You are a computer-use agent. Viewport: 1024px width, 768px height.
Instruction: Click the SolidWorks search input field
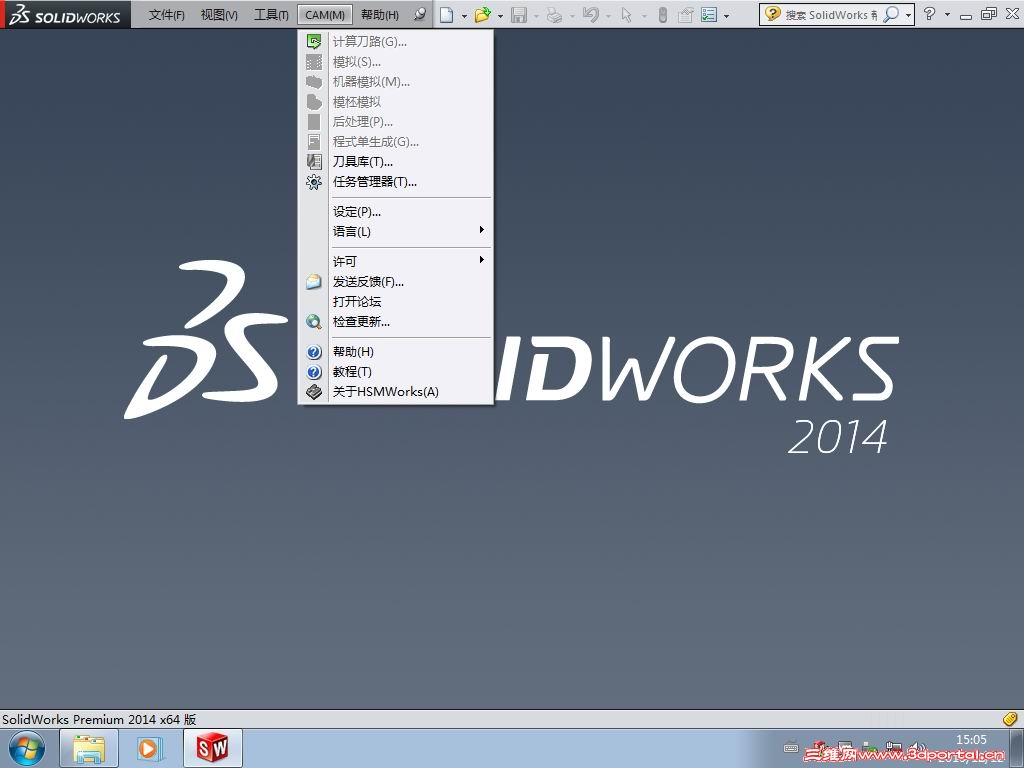(831, 14)
